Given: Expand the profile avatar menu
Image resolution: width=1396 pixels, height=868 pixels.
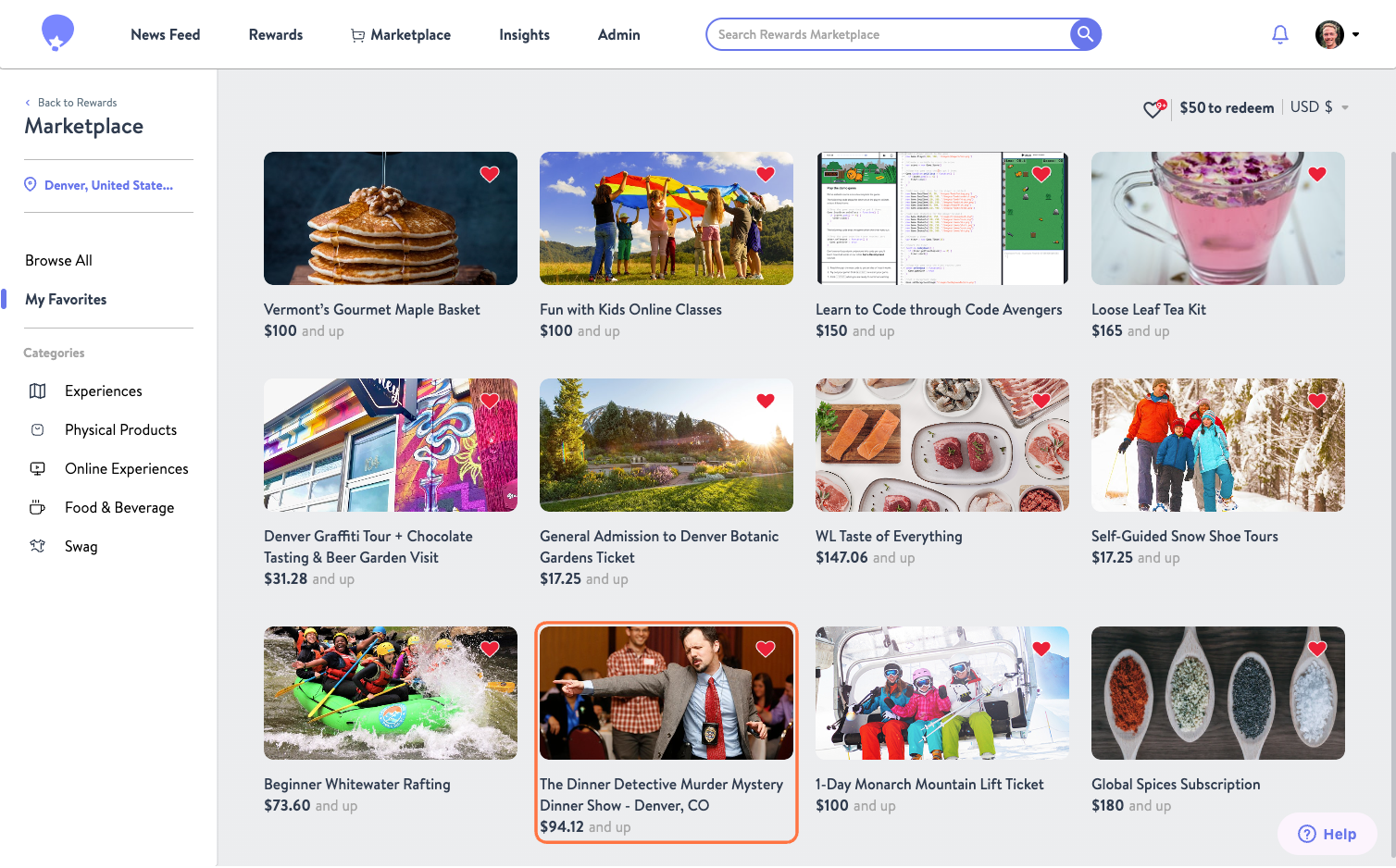Looking at the screenshot, I should 1328,34.
